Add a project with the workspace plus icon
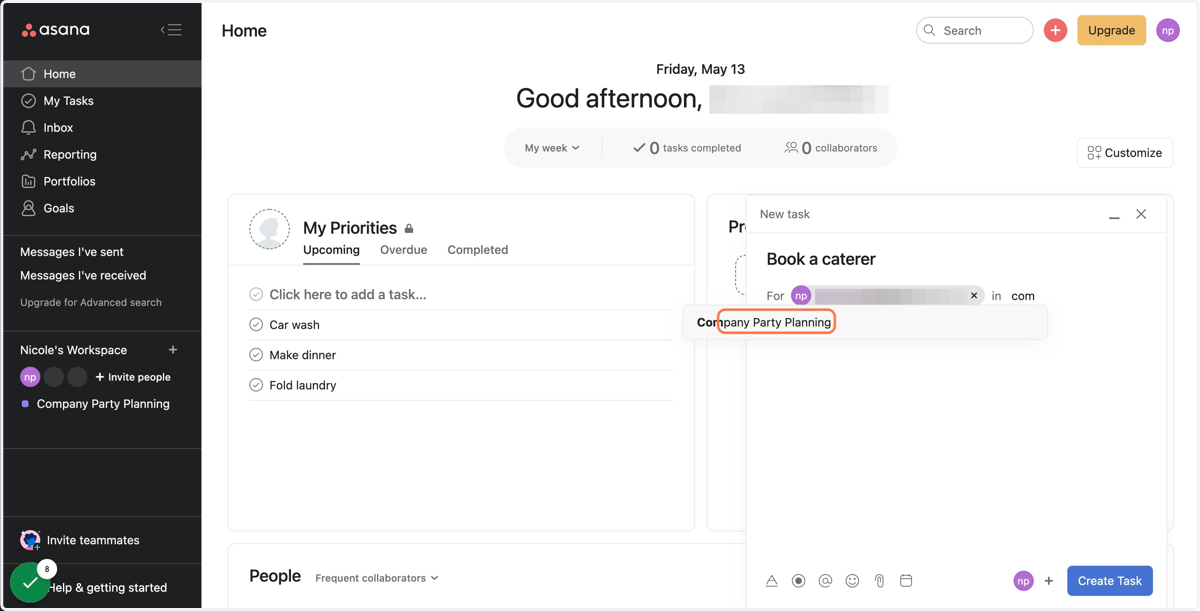This screenshot has width=1200, height=611. 173,350
